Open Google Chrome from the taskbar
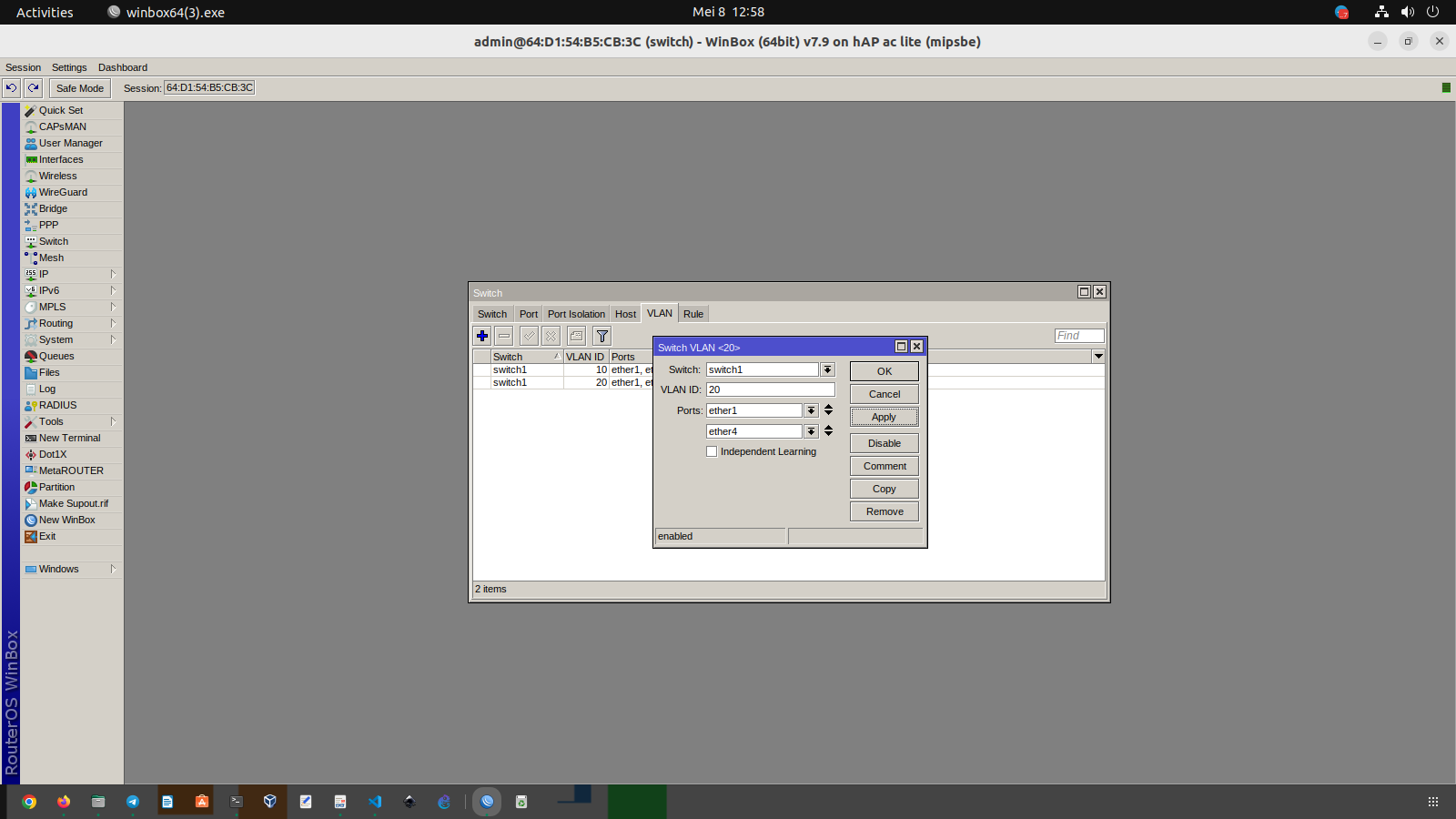Image resolution: width=1456 pixels, height=819 pixels. click(29, 802)
